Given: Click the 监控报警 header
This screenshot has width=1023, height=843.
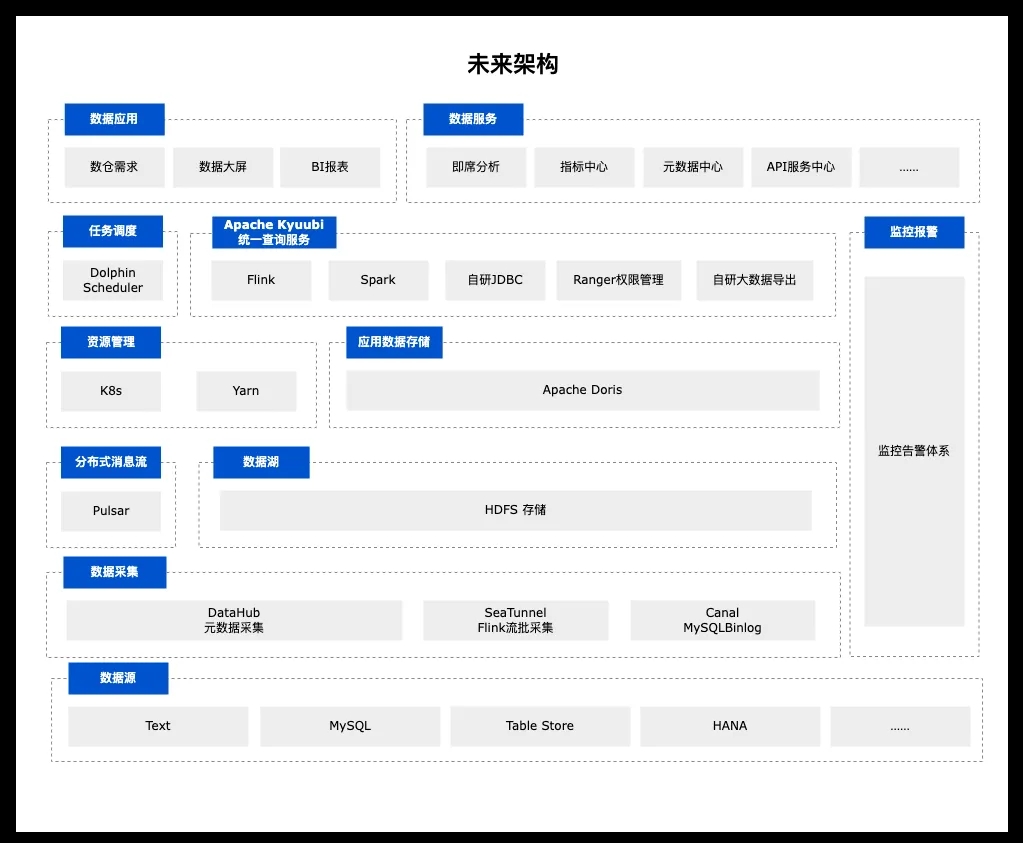Looking at the screenshot, I should pyautogui.click(x=914, y=232).
